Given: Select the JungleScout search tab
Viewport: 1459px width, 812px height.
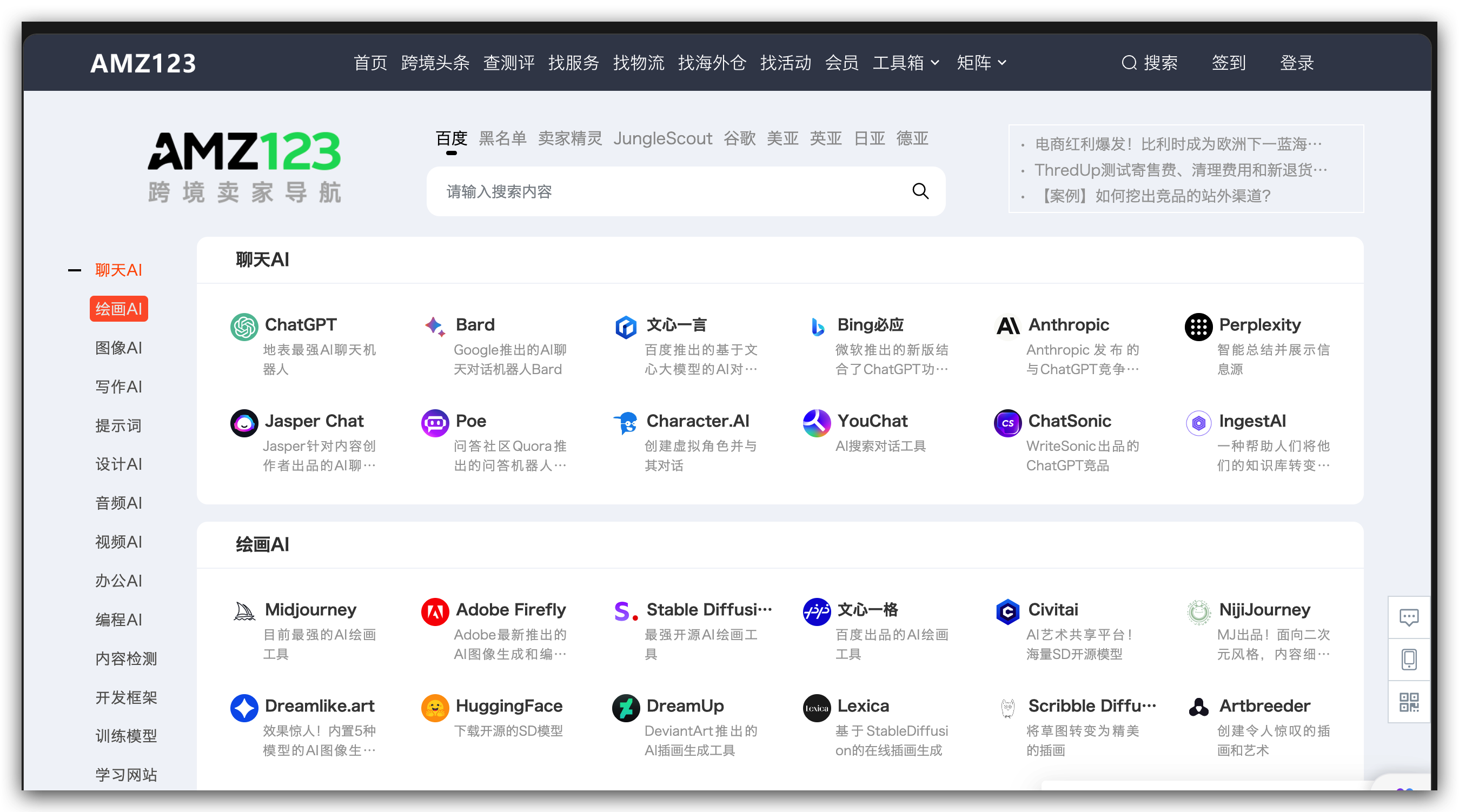Looking at the screenshot, I should point(662,139).
